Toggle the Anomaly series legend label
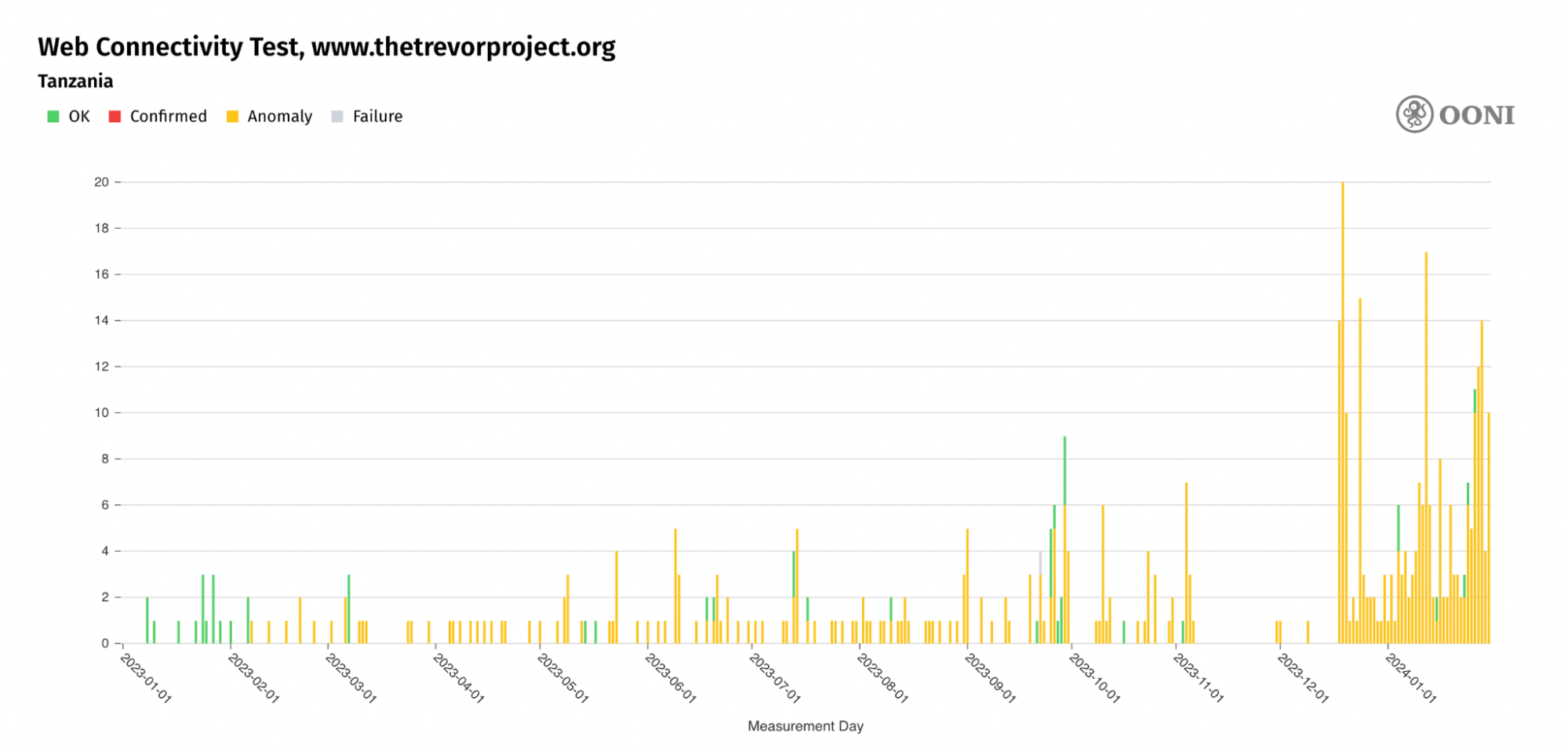The width and height of the screenshot is (1568, 751). (x=279, y=117)
